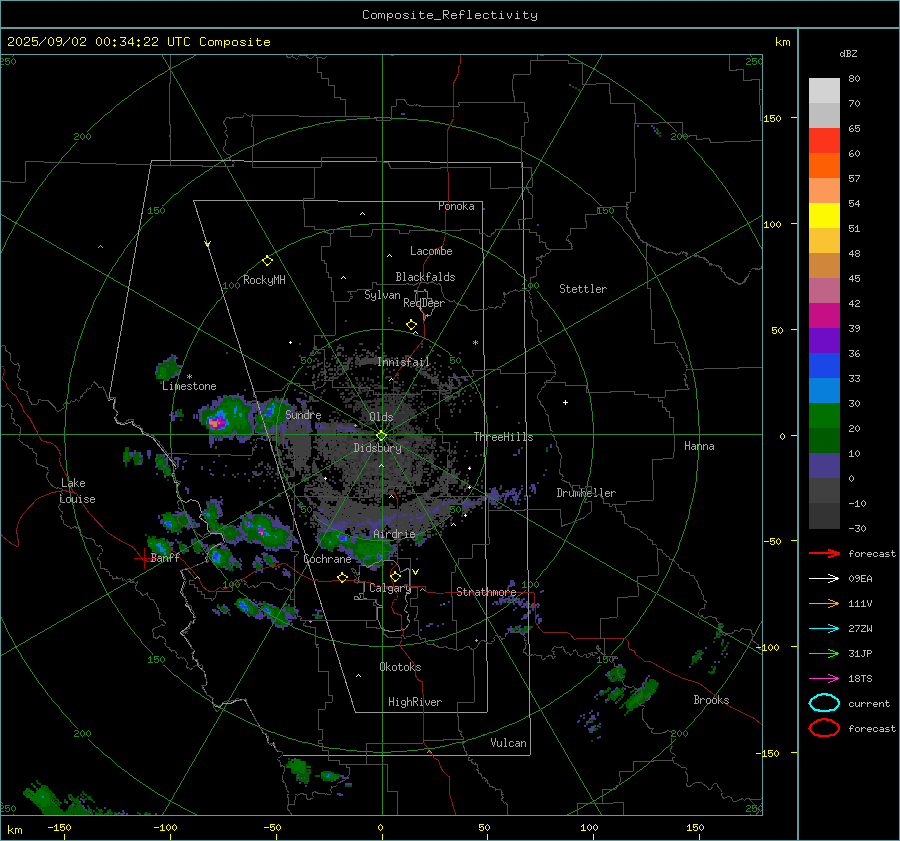Click the red forecast ellipse icon
Screen dimensions: 900x841
click(824, 728)
